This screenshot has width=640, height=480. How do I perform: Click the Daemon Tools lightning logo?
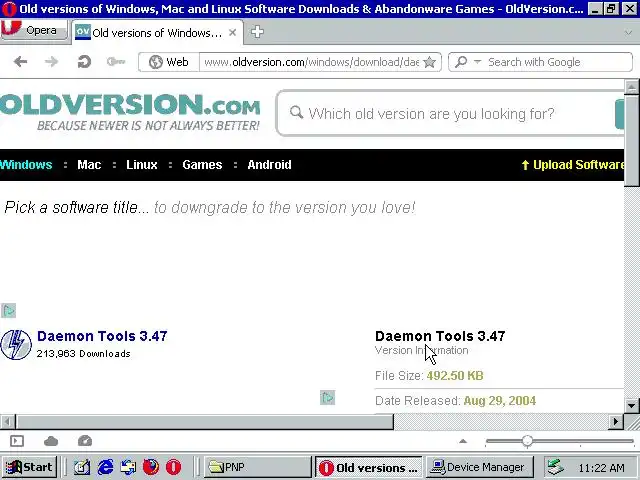[x=16, y=345]
